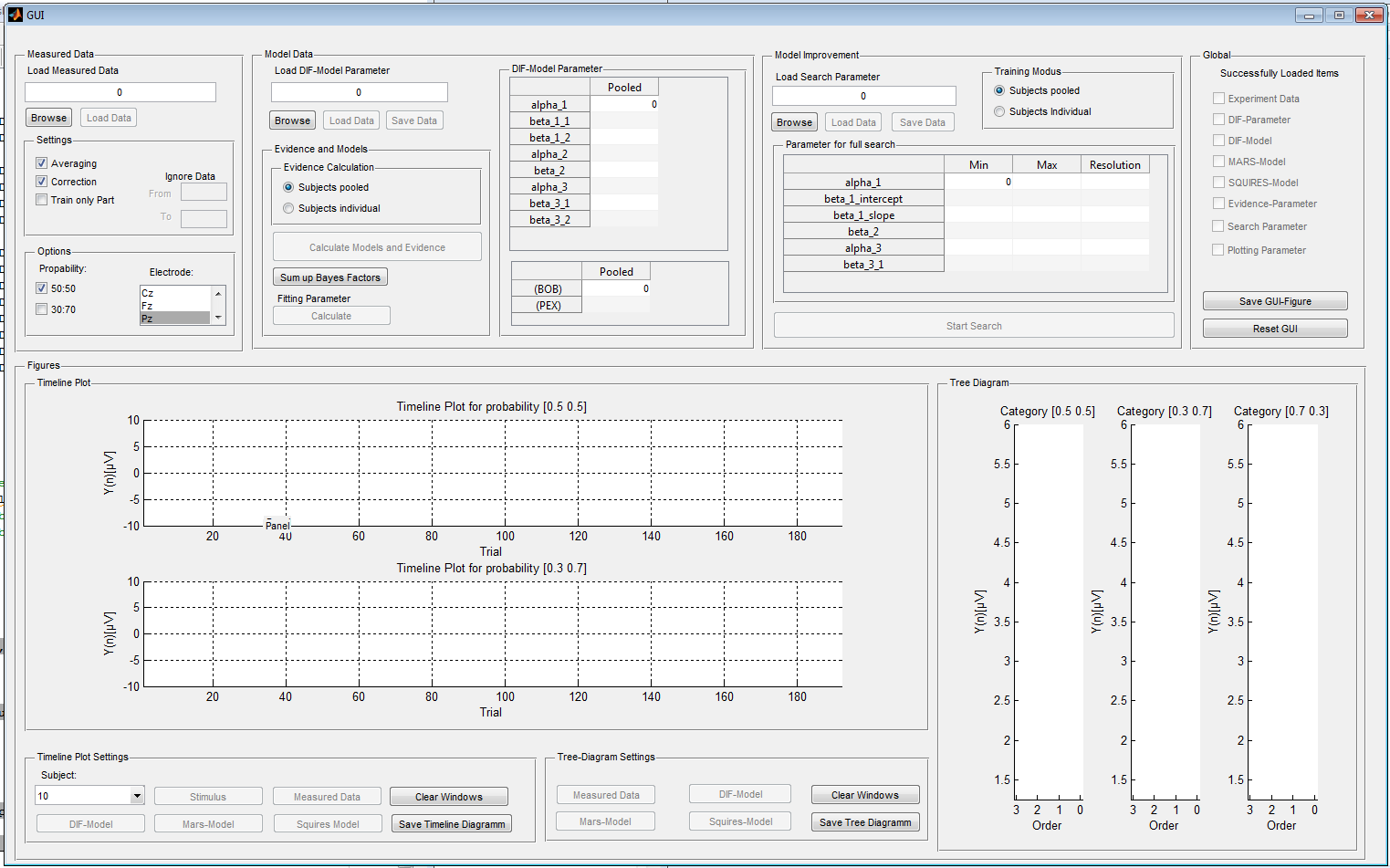1390x868 pixels.
Task: Select Subjects individual under Evidence Calculation
Action: (x=289, y=208)
